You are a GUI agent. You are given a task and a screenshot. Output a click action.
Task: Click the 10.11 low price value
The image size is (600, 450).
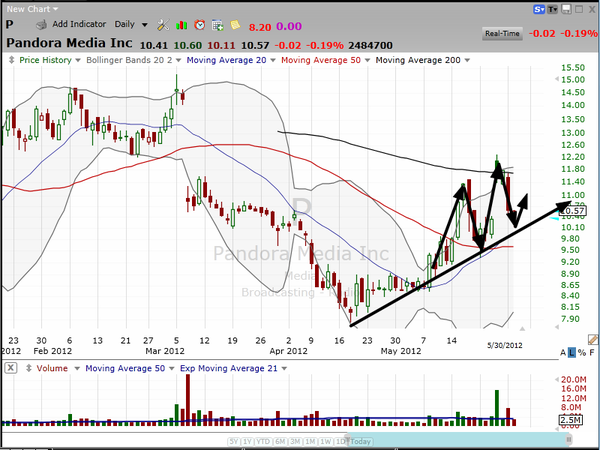(x=221, y=46)
